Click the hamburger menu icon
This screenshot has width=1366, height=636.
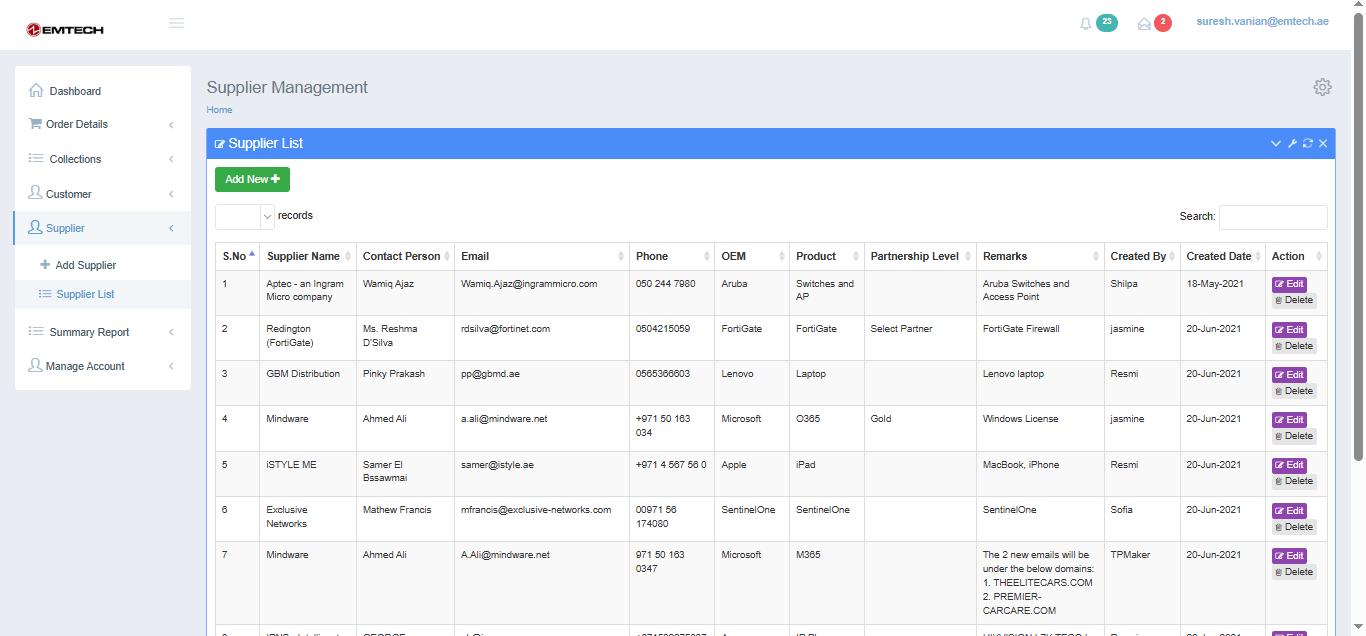point(177,23)
